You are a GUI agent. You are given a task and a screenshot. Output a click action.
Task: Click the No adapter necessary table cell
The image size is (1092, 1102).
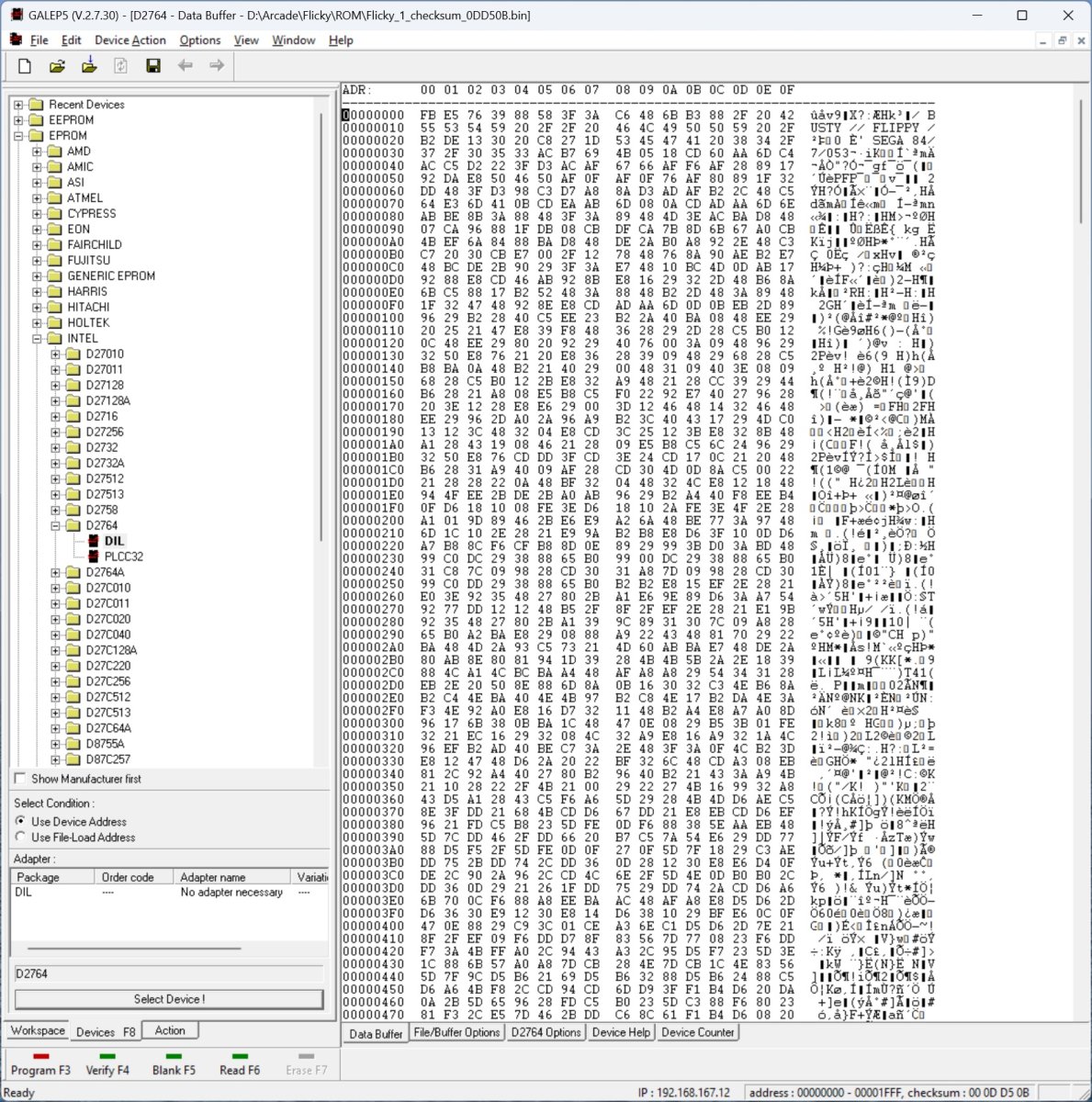(x=231, y=892)
